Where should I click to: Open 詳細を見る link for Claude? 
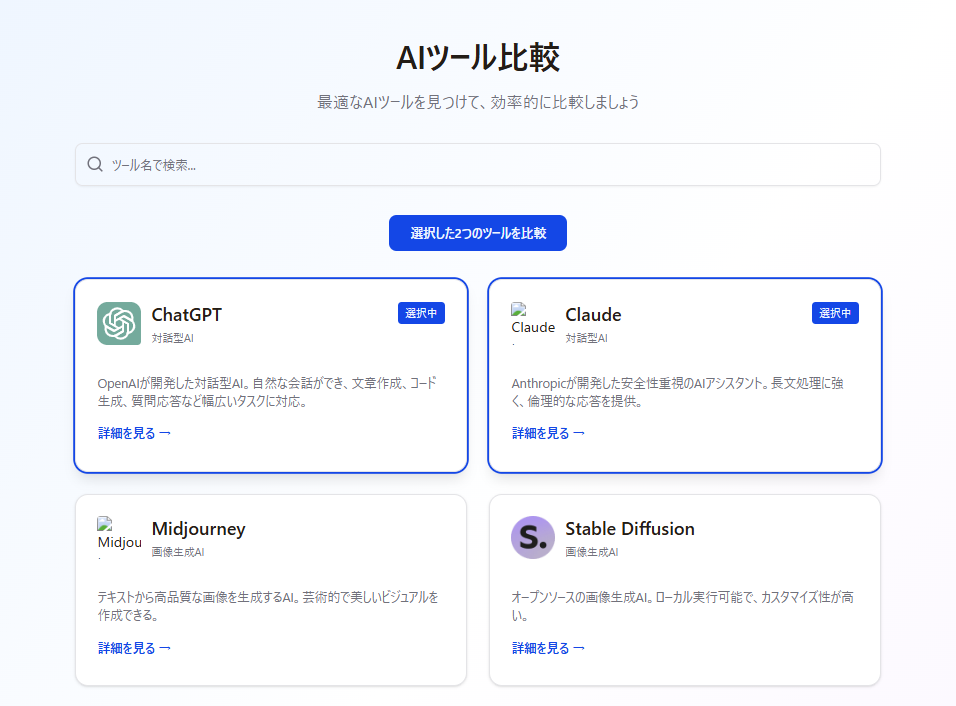tap(549, 433)
